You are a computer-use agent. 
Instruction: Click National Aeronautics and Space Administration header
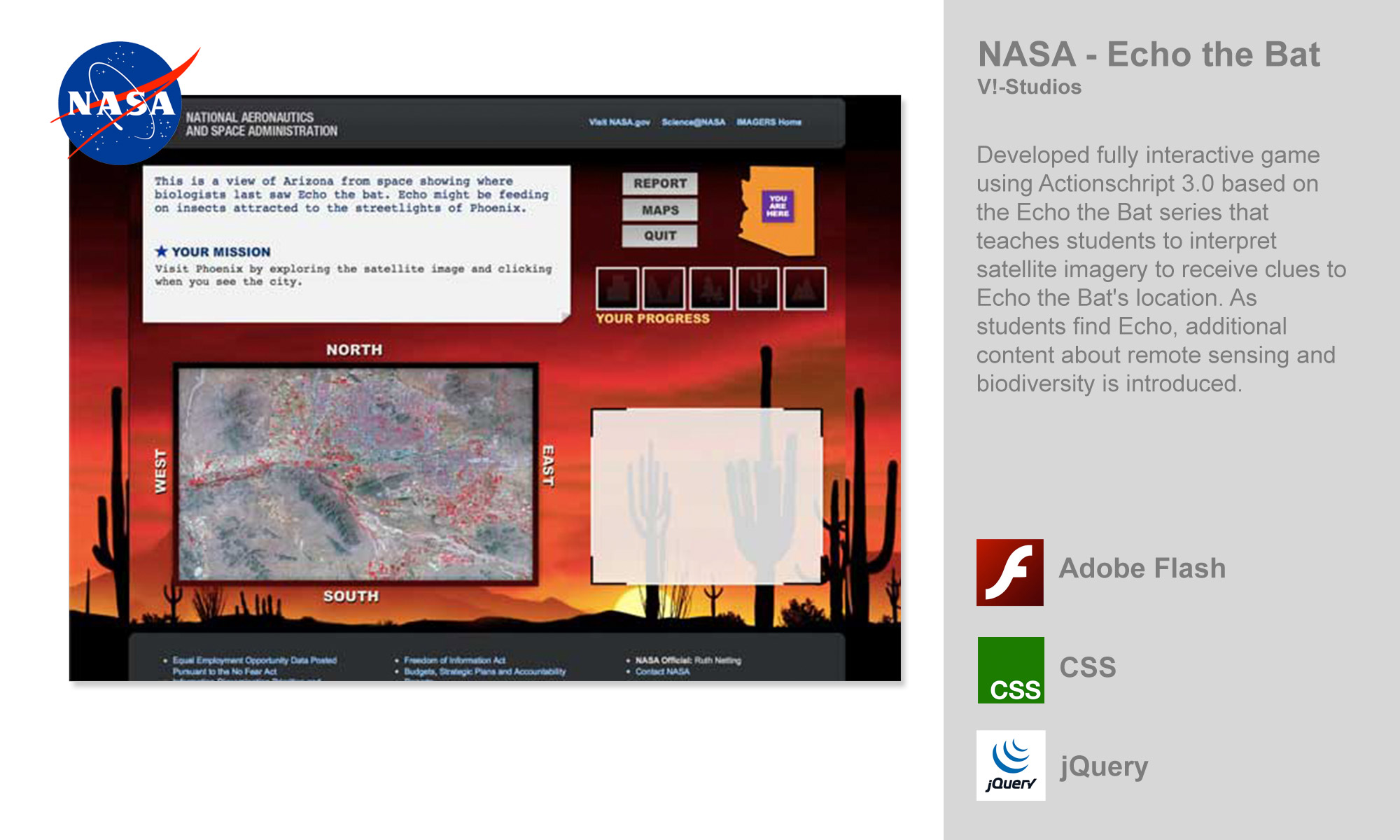click(x=261, y=124)
